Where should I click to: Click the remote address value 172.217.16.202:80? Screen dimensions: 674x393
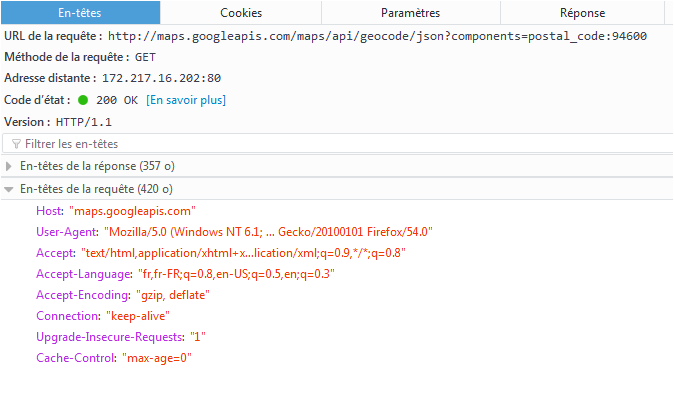(161, 78)
